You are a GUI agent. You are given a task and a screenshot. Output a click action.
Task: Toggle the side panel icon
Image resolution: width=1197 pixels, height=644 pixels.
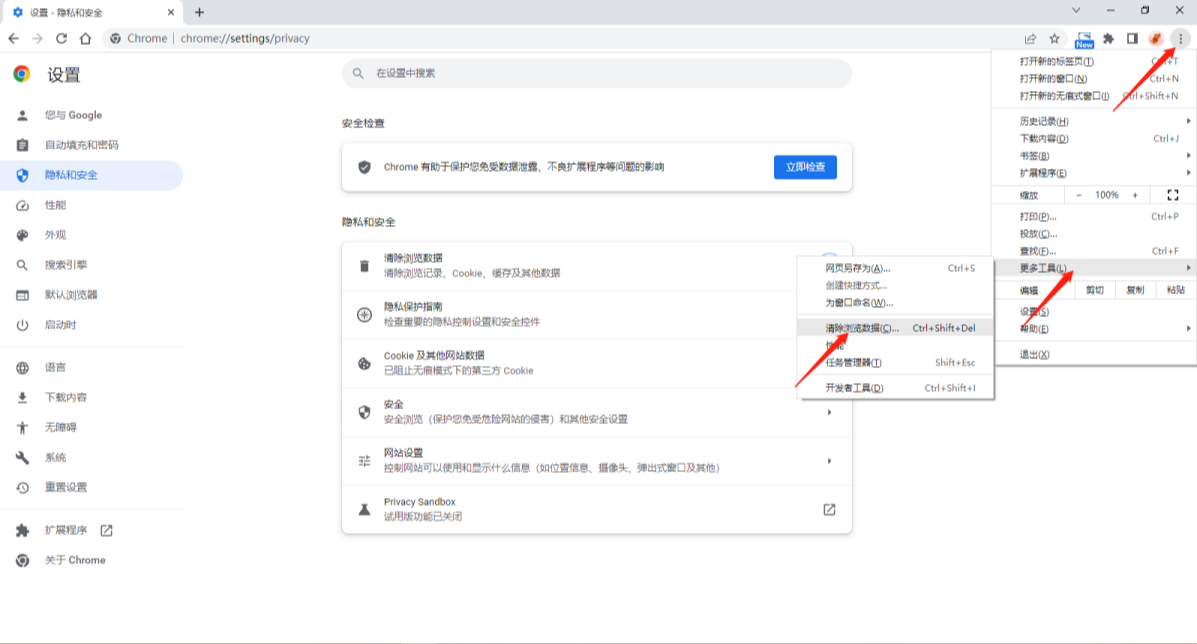point(1132,38)
